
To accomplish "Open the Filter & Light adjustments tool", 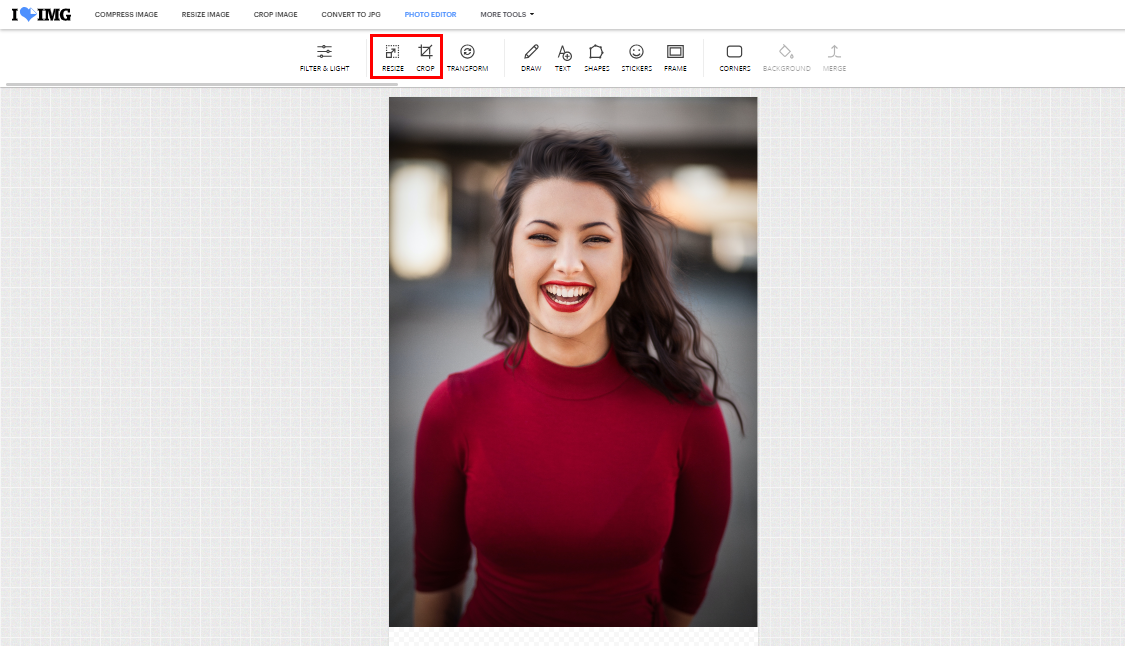I will click(x=324, y=57).
